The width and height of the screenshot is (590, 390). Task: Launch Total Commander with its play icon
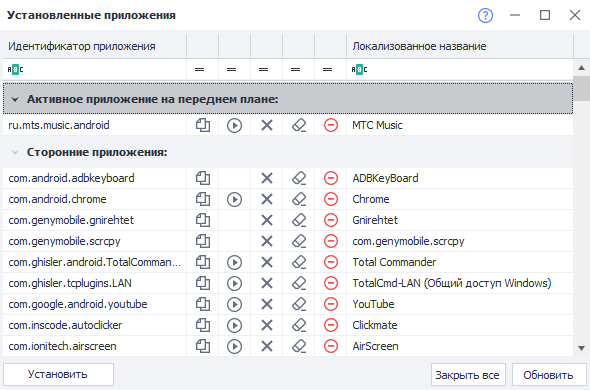(x=234, y=262)
